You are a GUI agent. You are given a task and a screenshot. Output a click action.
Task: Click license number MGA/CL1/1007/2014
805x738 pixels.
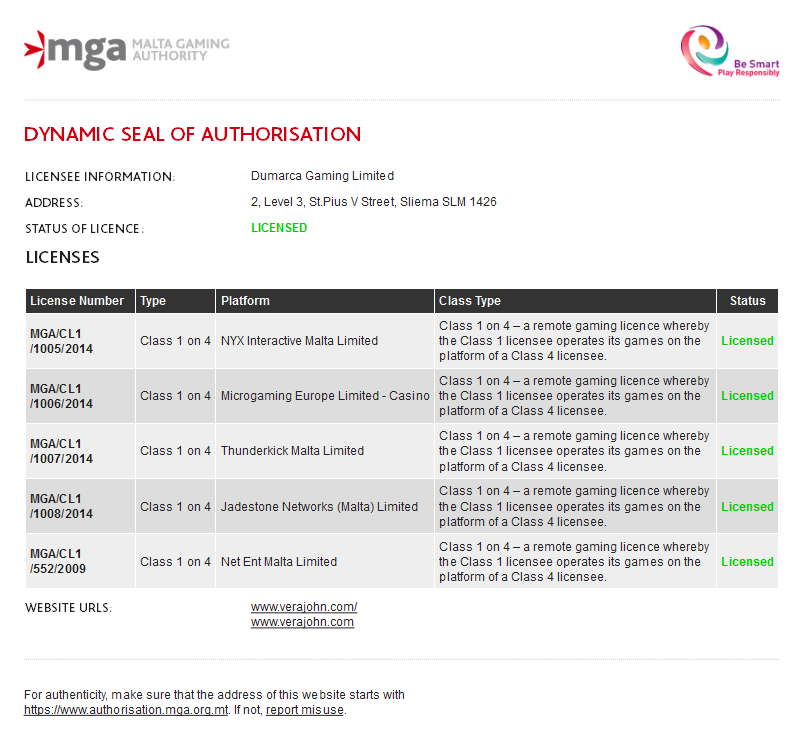pos(62,451)
